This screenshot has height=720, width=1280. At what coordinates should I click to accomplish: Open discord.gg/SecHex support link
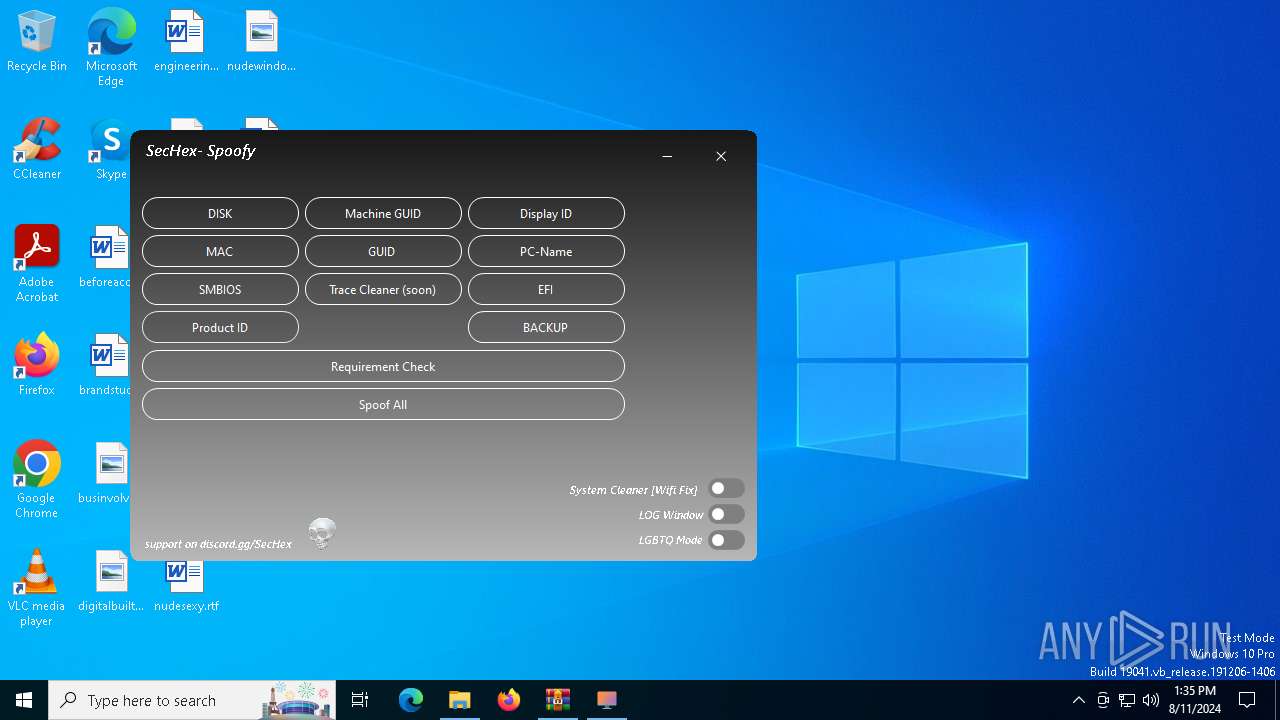(218, 544)
